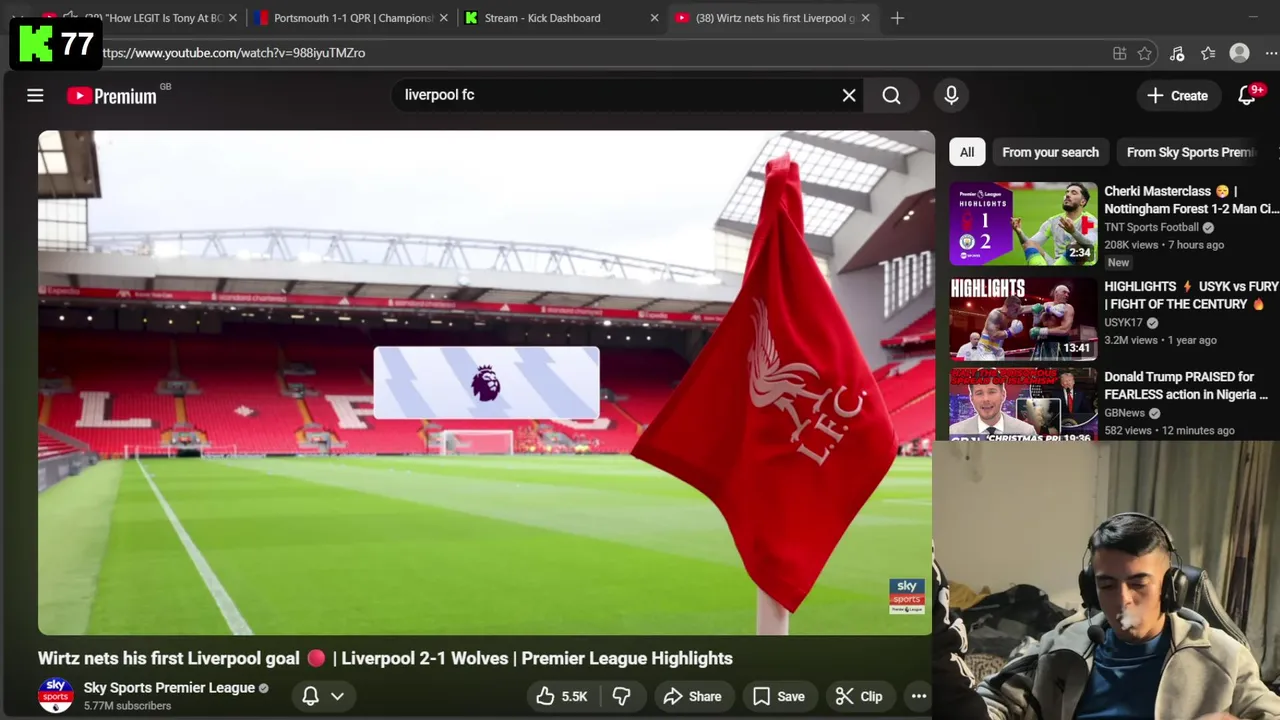This screenshot has width=1280, height=720.
Task: Open the browser media control music icon
Action: coord(1177,53)
